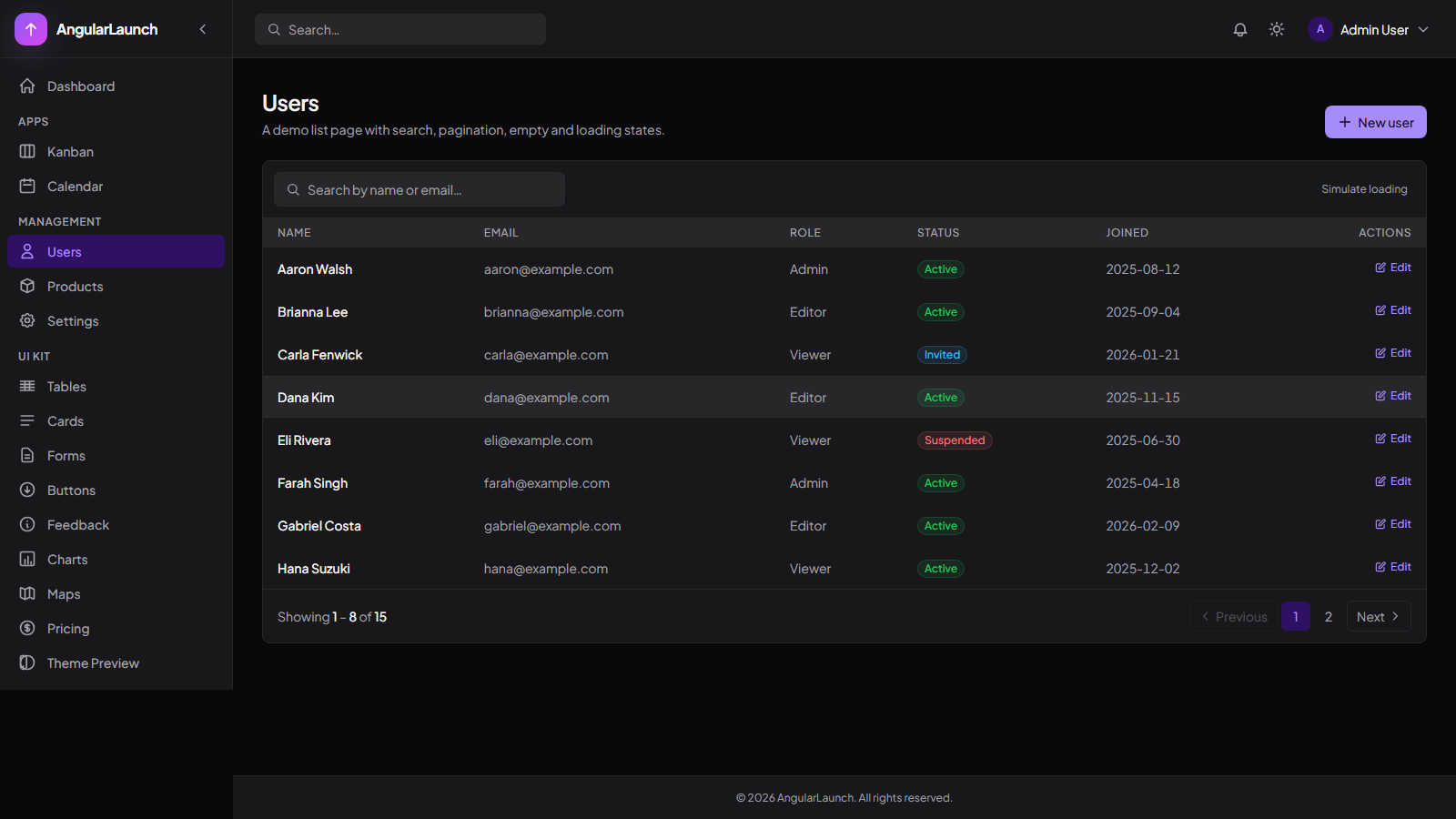Image resolution: width=1456 pixels, height=819 pixels.
Task: Select page 1 in pagination
Action: coord(1296,616)
